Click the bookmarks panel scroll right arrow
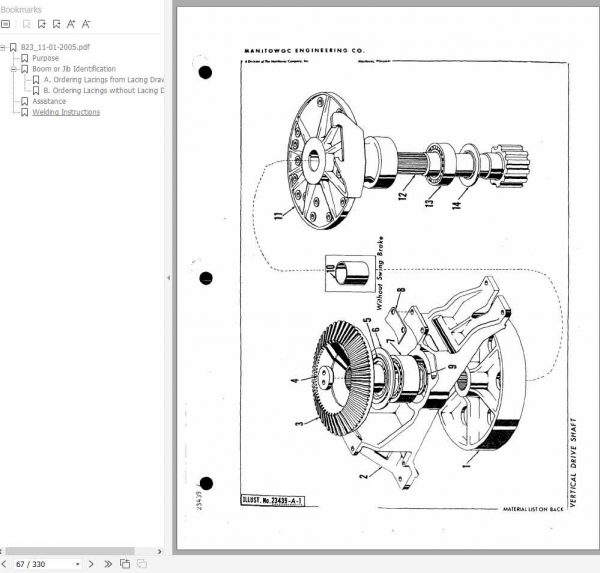This screenshot has width=600, height=573. click(x=160, y=551)
